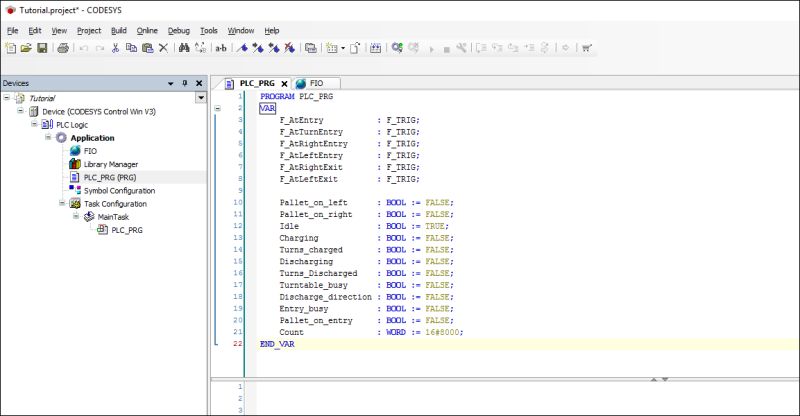The width and height of the screenshot is (800, 416).
Task: Click the wrench toolbar icon
Action: (x=461, y=48)
